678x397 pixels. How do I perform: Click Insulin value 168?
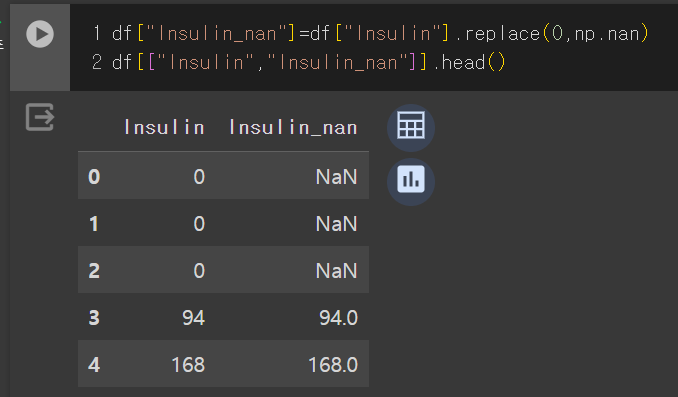tap(188, 365)
